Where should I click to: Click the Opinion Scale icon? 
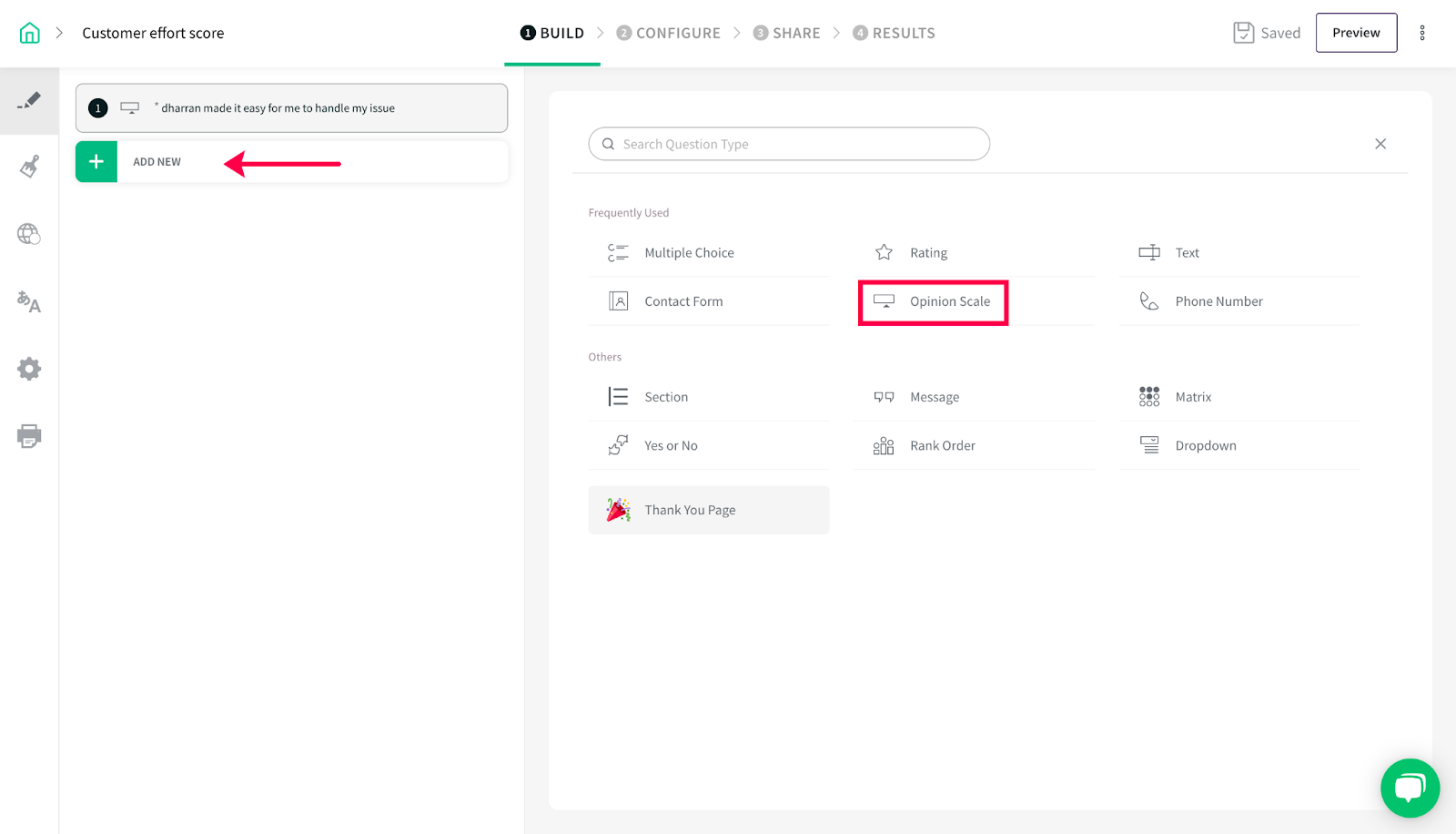coord(884,301)
